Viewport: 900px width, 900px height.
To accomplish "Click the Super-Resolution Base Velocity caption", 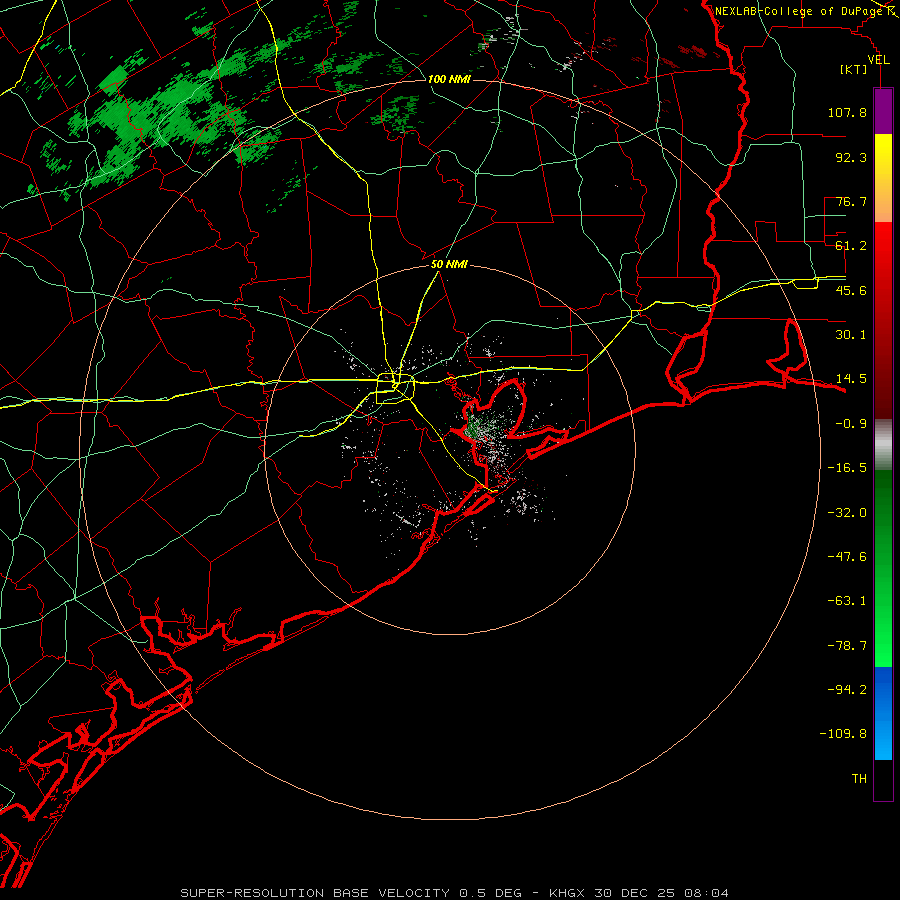I will pyautogui.click(x=454, y=893).
